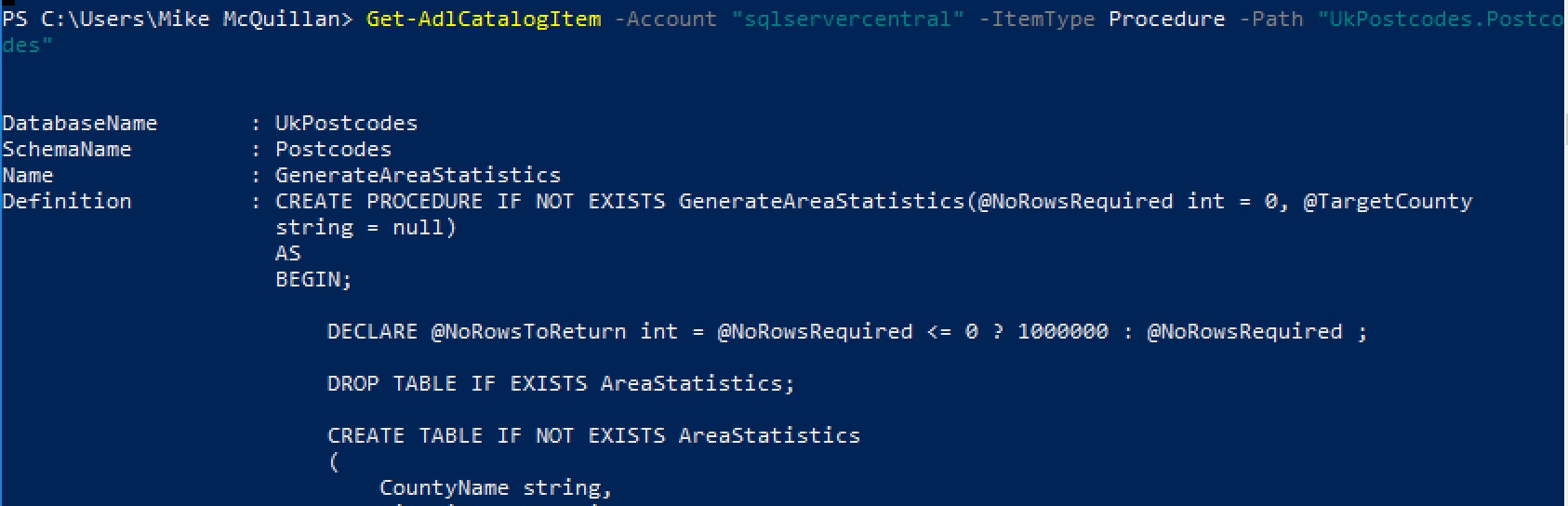Click the Get-AdlCatalogItem command text
Image resolution: width=1568 pixels, height=506 pixels.
pos(484,19)
